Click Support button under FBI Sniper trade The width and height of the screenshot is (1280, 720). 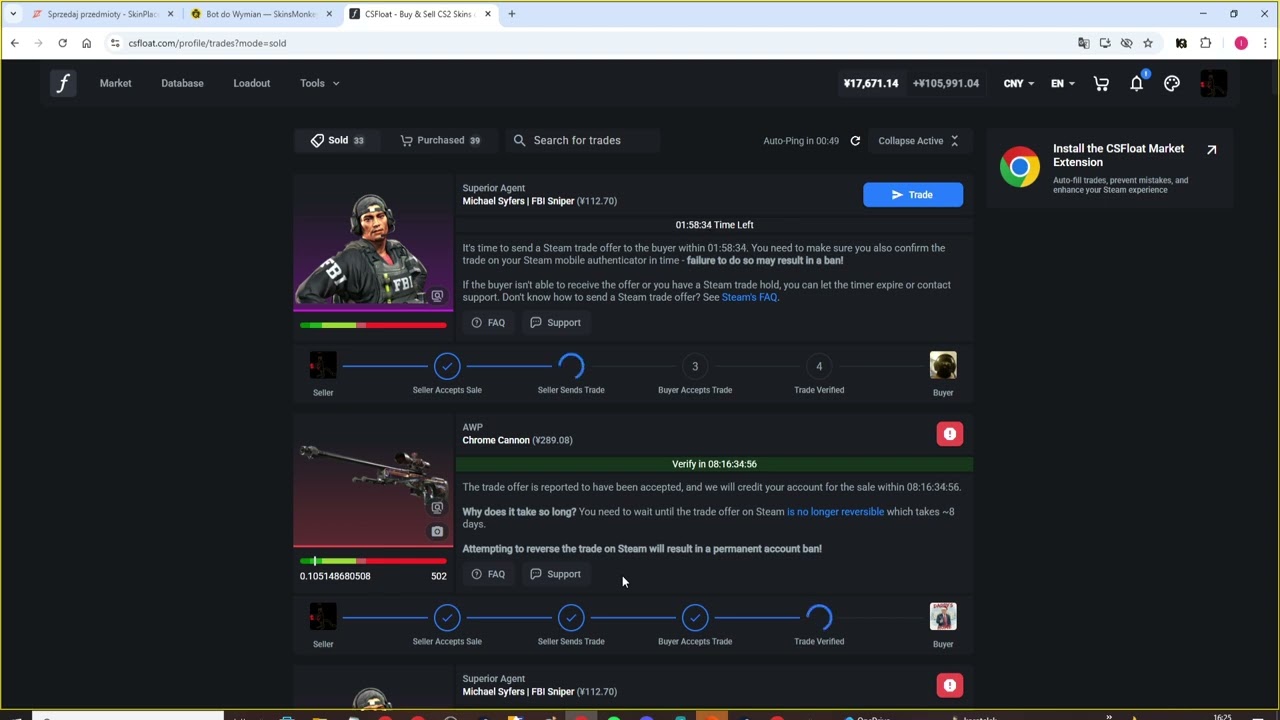click(x=555, y=323)
